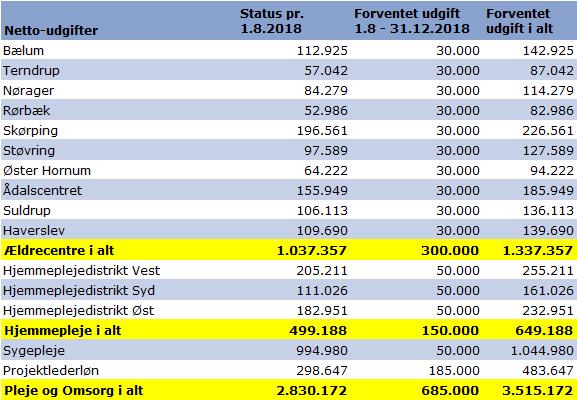Select the Ældrecentre i alt summary row

[x=288, y=250]
